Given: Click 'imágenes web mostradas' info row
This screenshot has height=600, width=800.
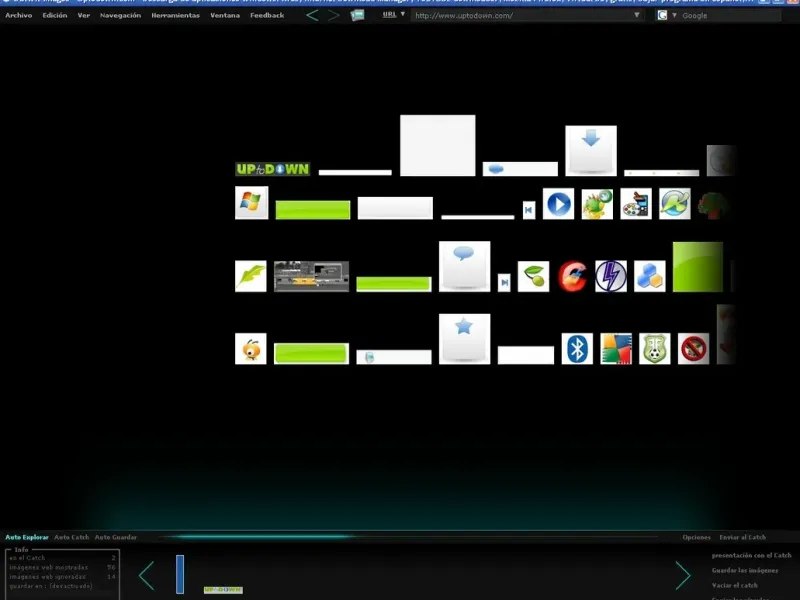Looking at the screenshot, I should click(x=62, y=567).
